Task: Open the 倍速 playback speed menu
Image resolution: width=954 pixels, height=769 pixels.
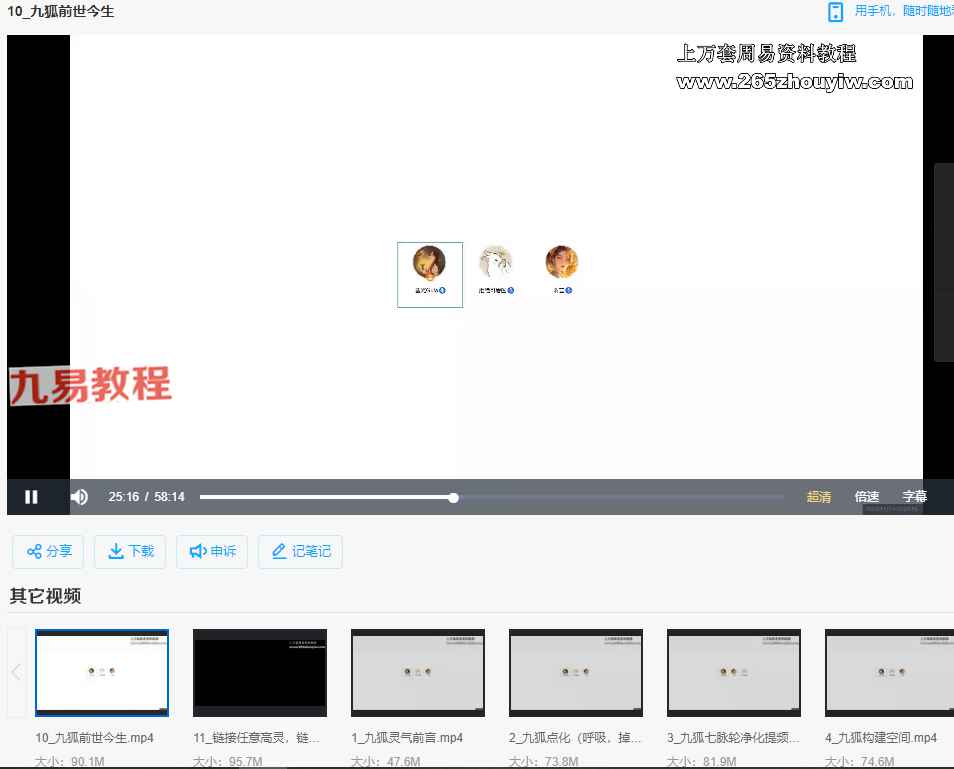Action: pos(866,497)
